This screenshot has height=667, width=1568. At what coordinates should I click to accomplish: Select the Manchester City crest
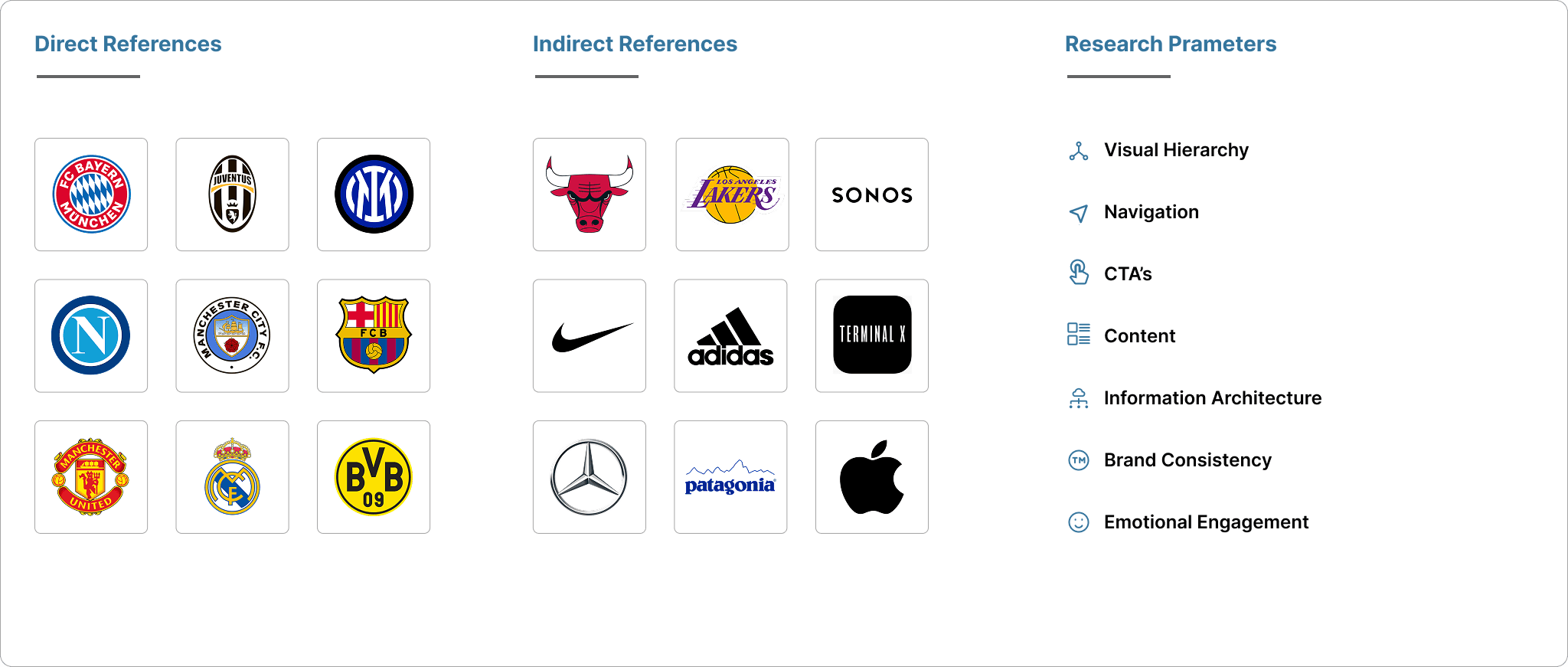pos(232,335)
